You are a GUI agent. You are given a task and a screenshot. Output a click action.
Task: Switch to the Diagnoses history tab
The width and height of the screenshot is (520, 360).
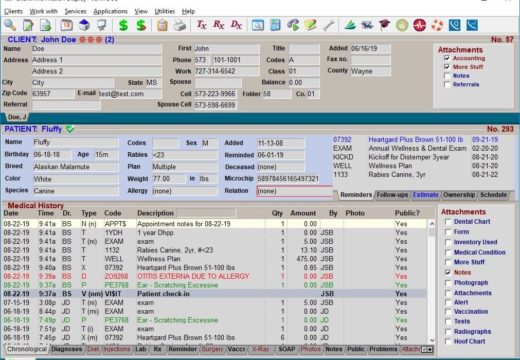coord(67,349)
